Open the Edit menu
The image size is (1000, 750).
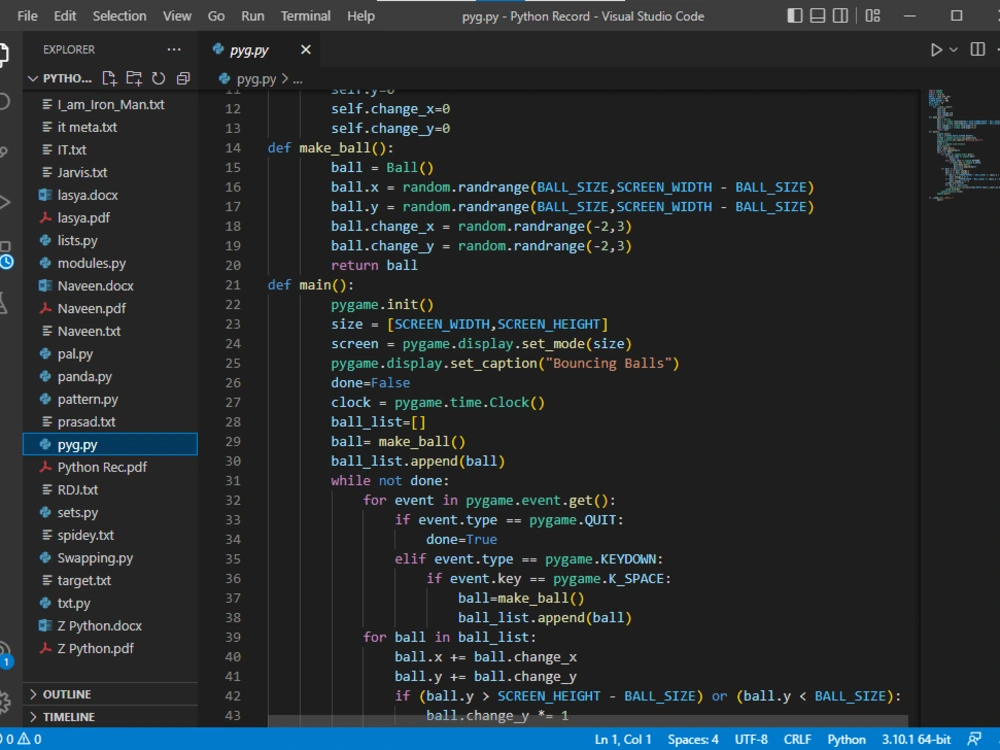tap(64, 16)
